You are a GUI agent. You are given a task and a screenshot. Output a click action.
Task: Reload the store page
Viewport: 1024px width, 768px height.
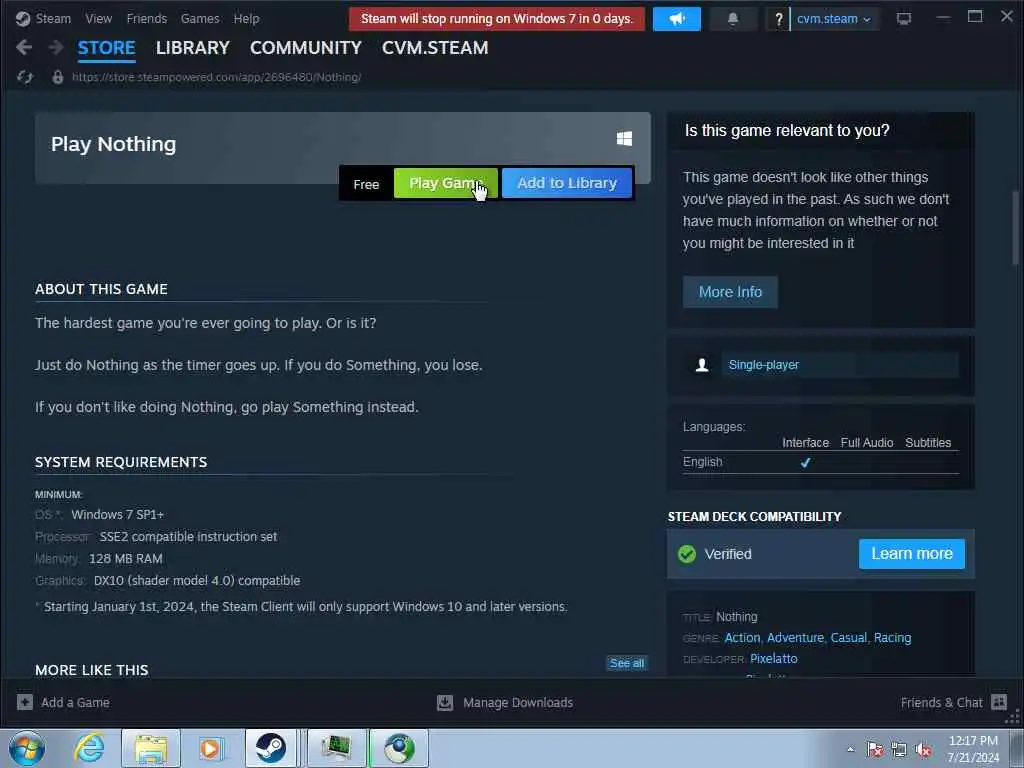point(25,77)
